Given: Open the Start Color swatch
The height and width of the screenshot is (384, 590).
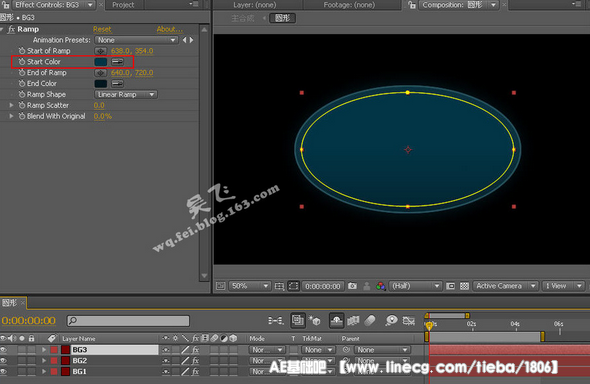Looking at the screenshot, I should [x=100, y=62].
